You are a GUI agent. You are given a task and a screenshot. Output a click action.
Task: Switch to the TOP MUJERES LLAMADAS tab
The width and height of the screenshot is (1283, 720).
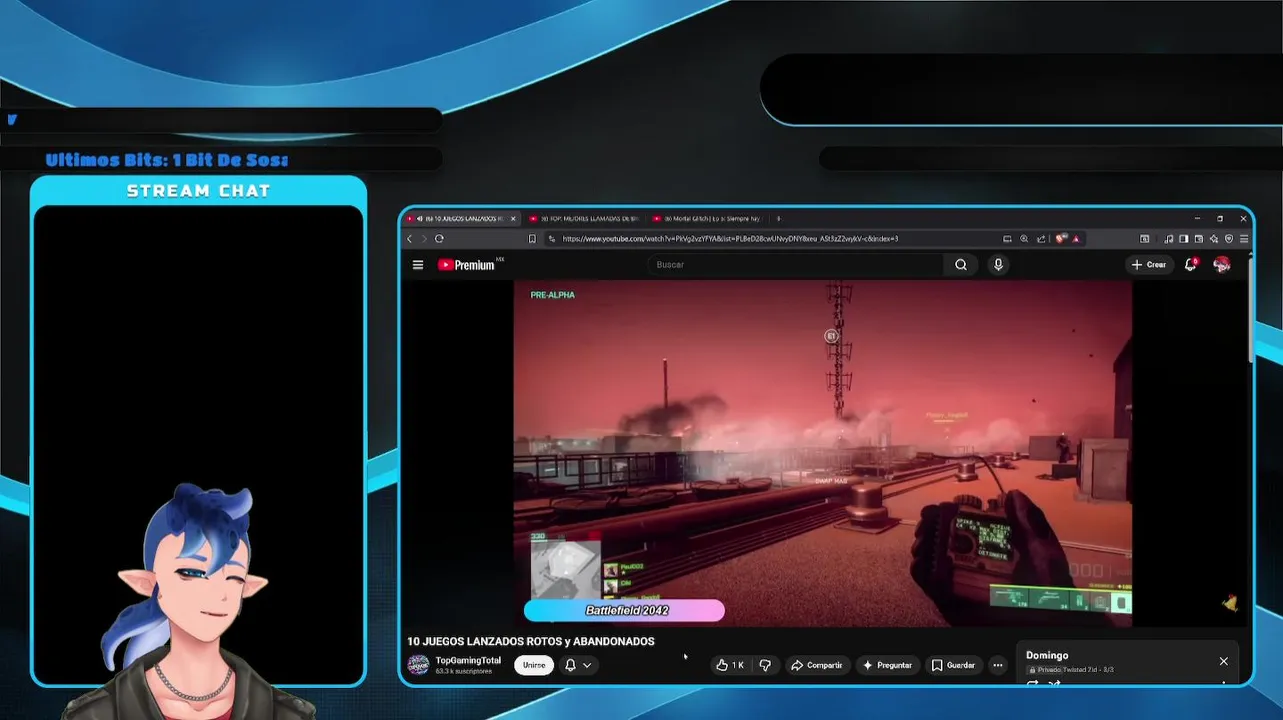point(584,218)
